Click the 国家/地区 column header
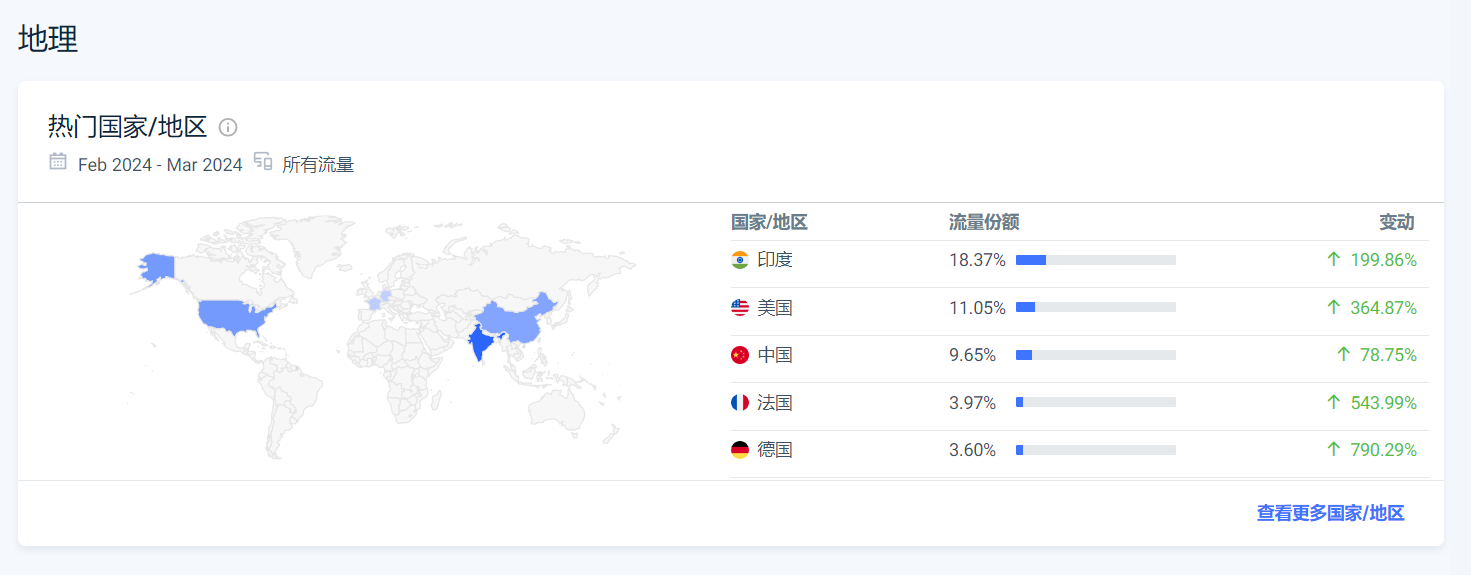The height and width of the screenshot is (575, 1471). (769, 222)
